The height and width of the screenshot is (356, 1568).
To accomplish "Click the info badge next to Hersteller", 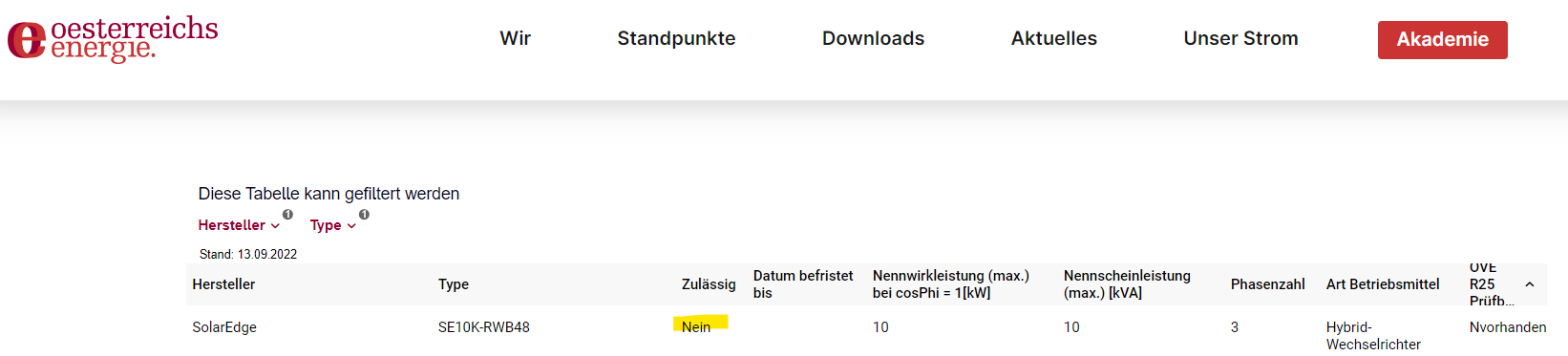I will (287, 215).
